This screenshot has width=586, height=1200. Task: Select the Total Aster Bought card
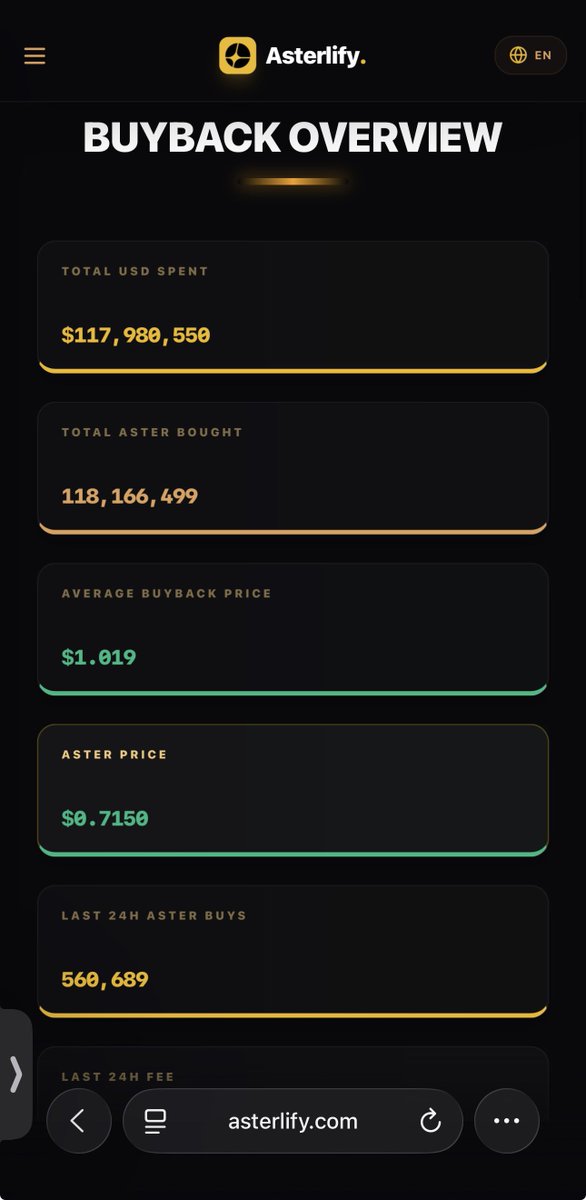[293, 468]
